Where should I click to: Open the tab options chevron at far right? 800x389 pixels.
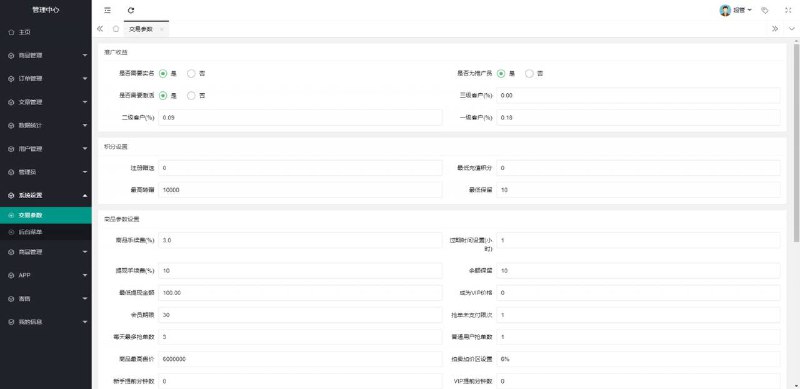tap(792, 29)
